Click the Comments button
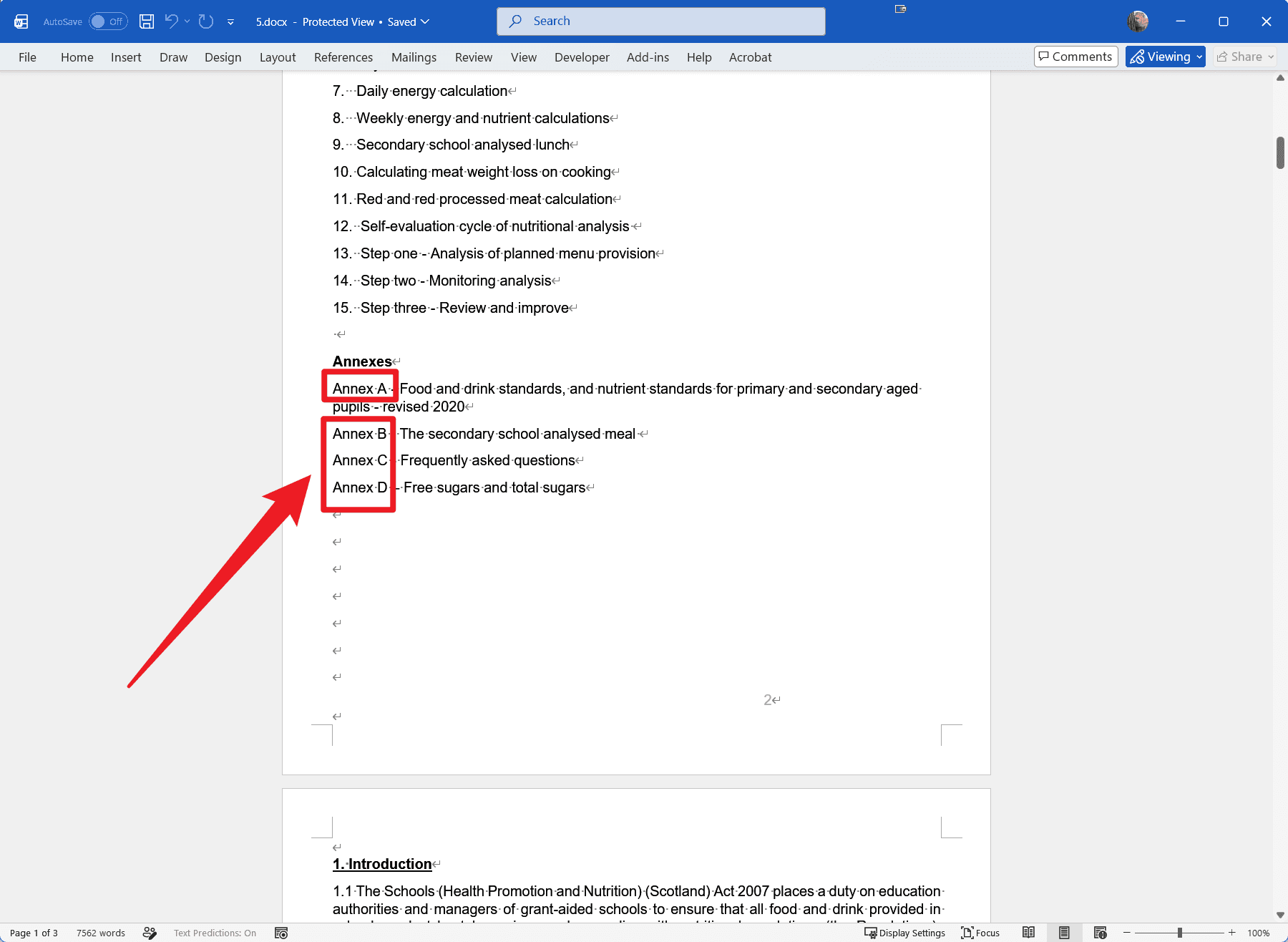1288x942 pixels. coord(1075,57)
